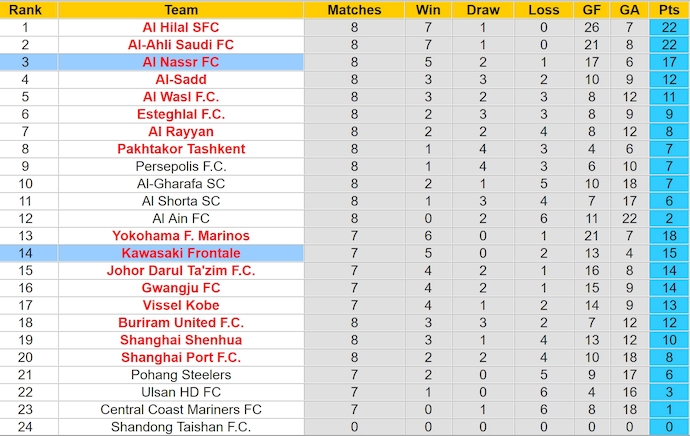Select Al Hilal SFC's 22 points cell
The width and height of the screenshot is (690, 436).
click(x=669, y=27)
